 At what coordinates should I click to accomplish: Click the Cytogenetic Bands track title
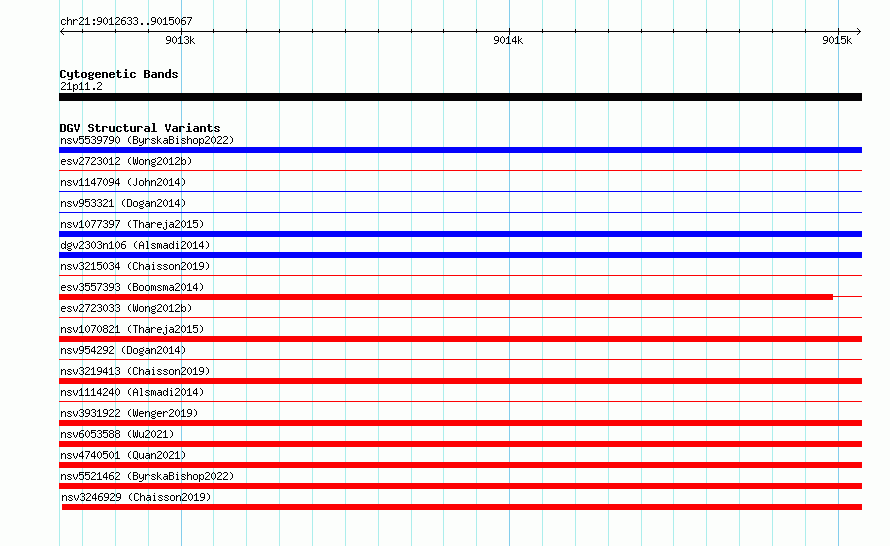119,74
